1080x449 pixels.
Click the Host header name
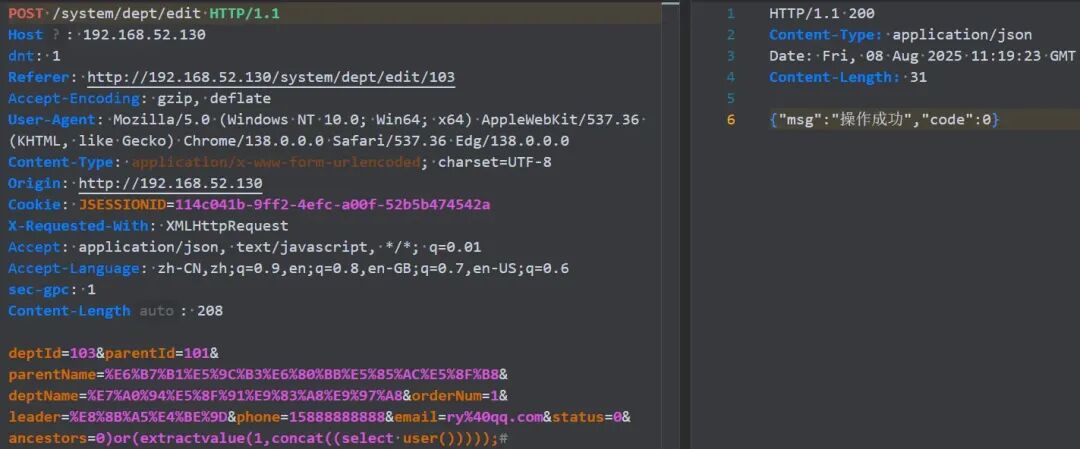pyautogui.click(x=25, y=34)
